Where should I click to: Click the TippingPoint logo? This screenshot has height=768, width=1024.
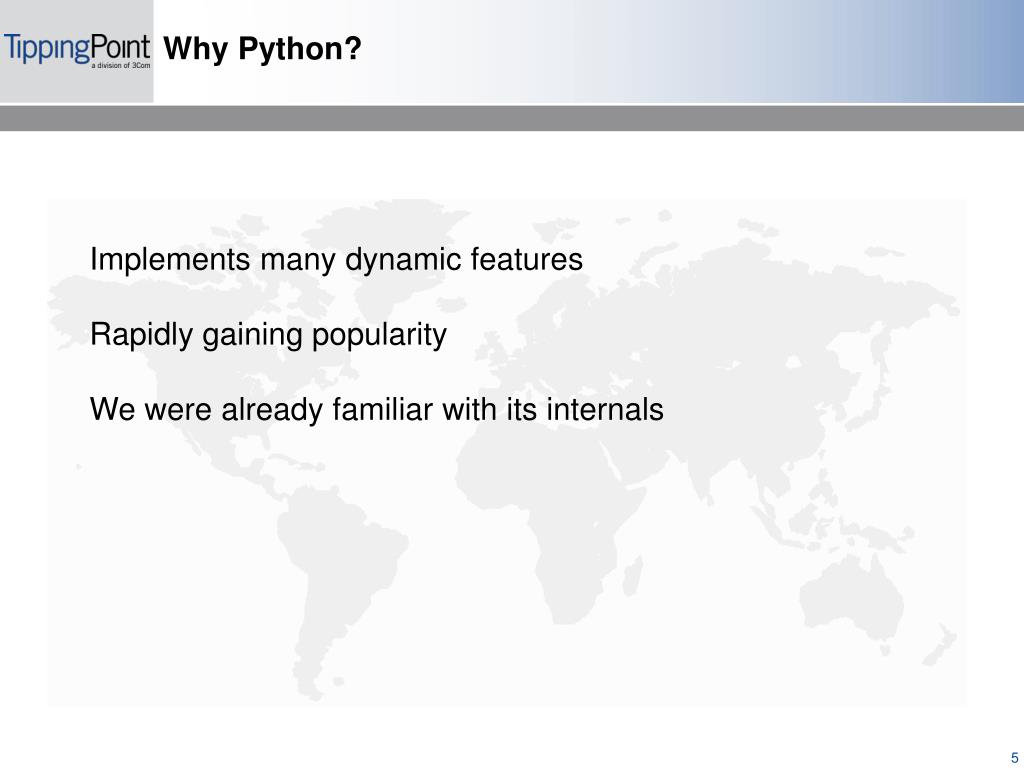point(76,51)
